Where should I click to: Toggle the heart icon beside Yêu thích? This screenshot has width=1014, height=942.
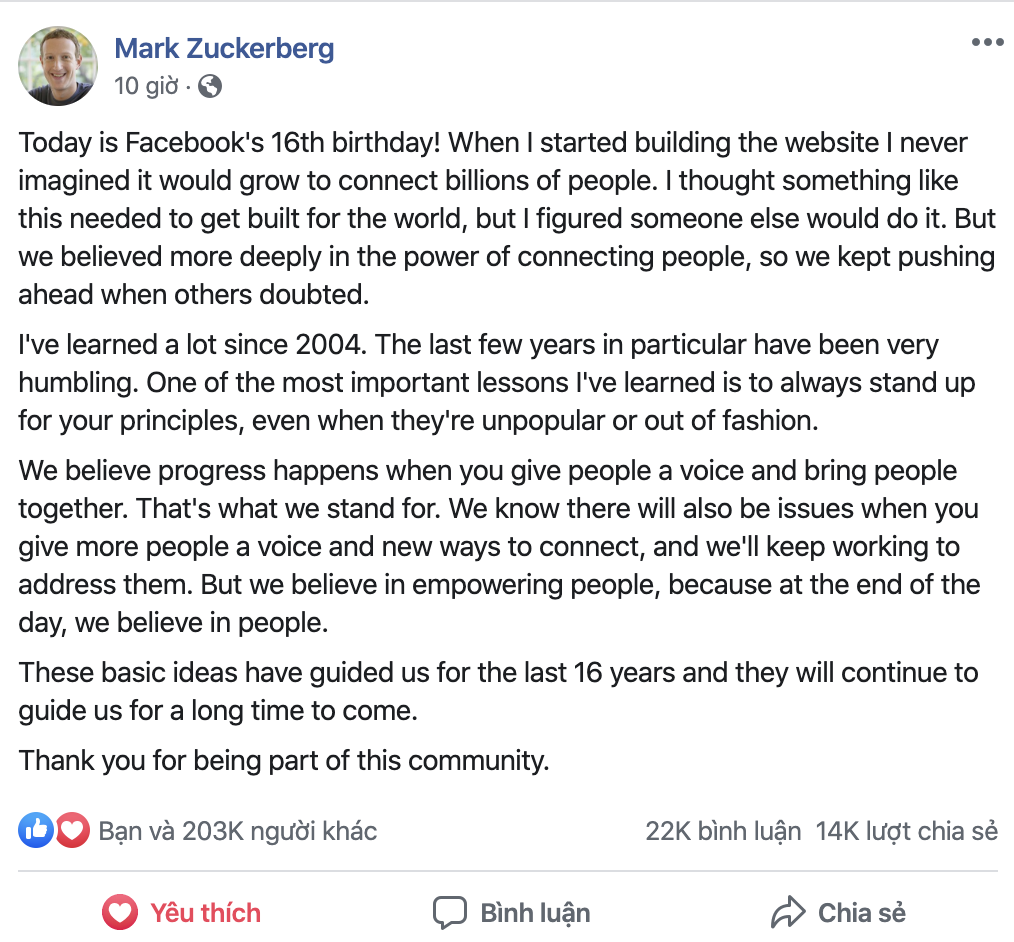[120, 912]
